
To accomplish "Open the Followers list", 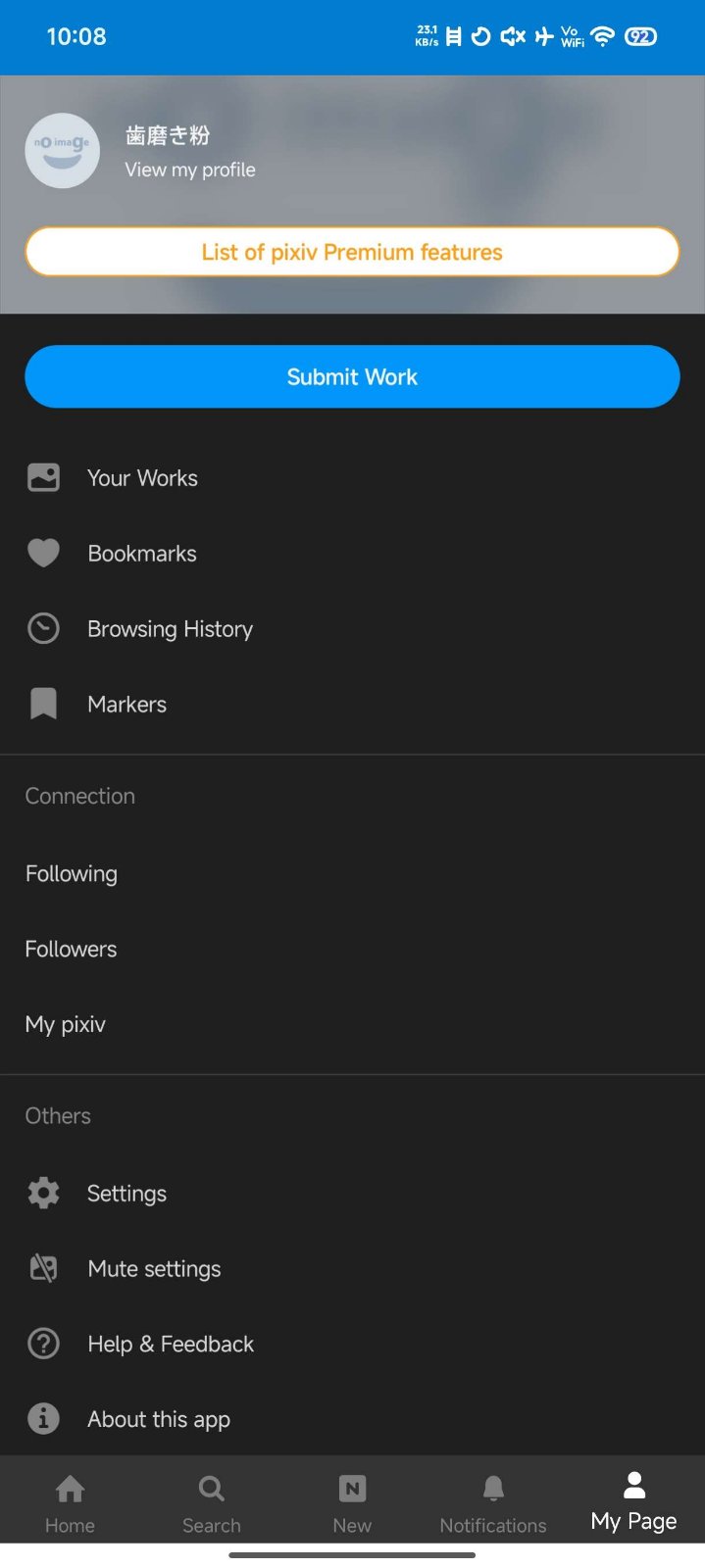I will (71, 950).
